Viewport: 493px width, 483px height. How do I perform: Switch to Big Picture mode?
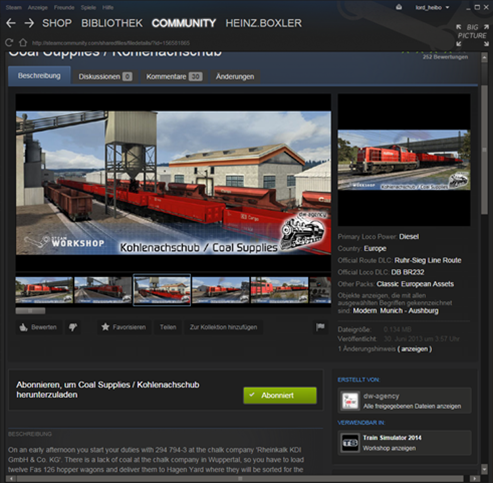(x=472, y=35)
